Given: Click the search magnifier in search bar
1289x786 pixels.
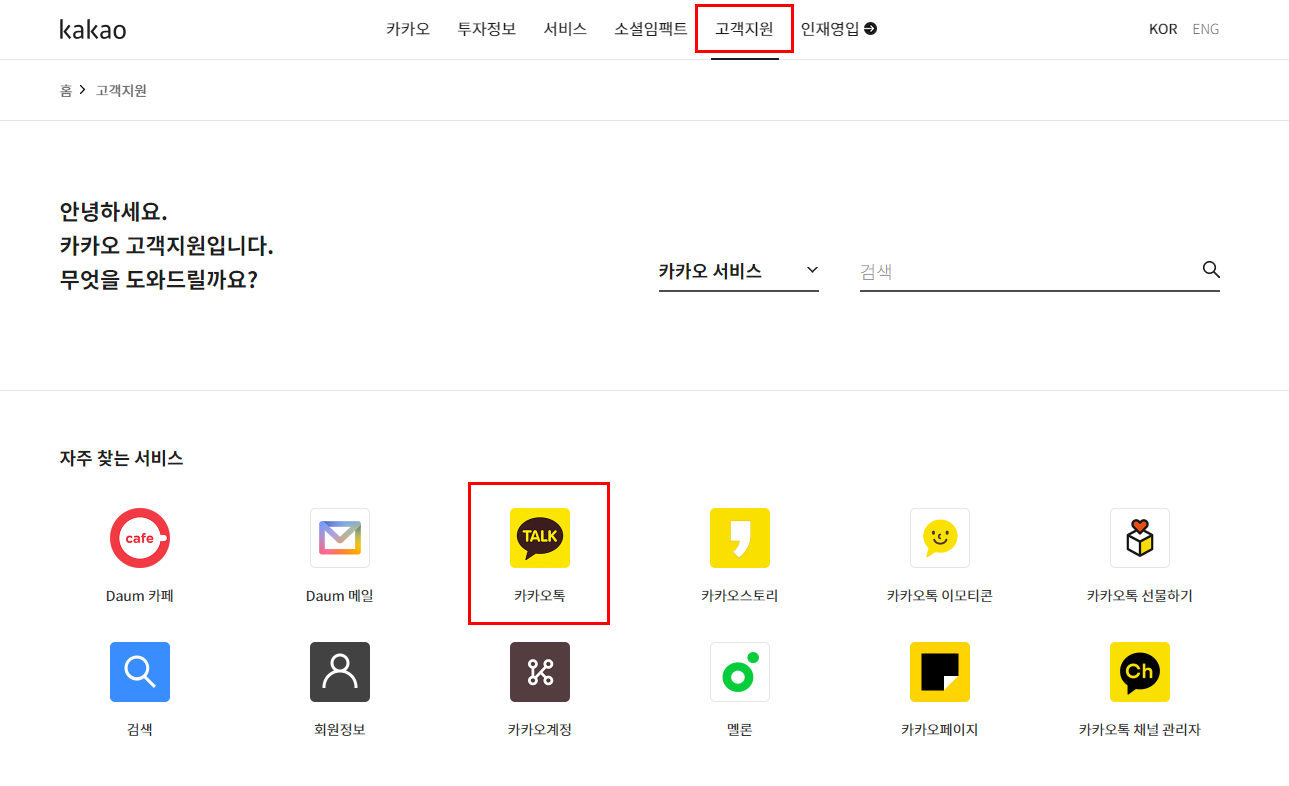Looking at the screenshot, I should pos(1211,270).
